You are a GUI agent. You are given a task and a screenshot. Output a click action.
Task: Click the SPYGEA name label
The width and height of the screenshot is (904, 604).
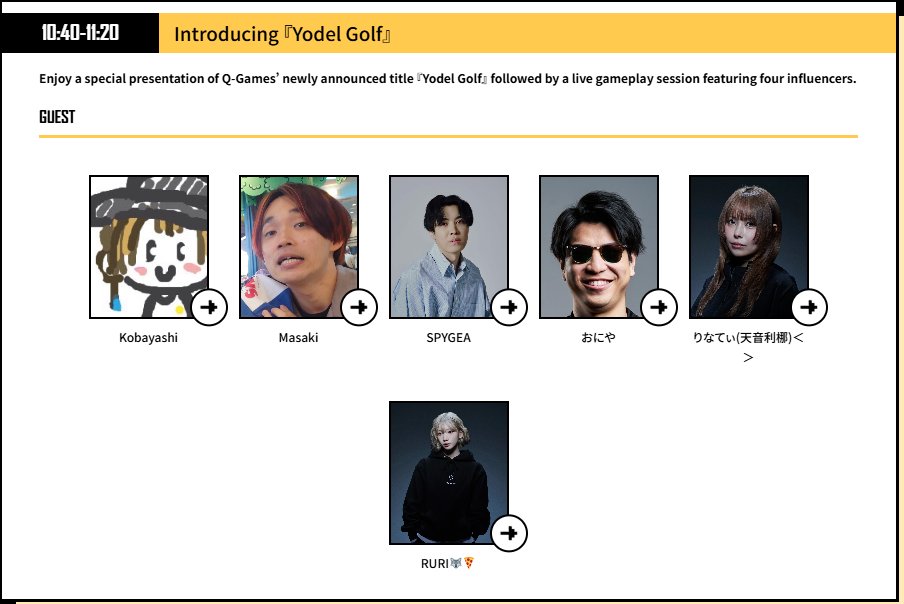point(449,338)
